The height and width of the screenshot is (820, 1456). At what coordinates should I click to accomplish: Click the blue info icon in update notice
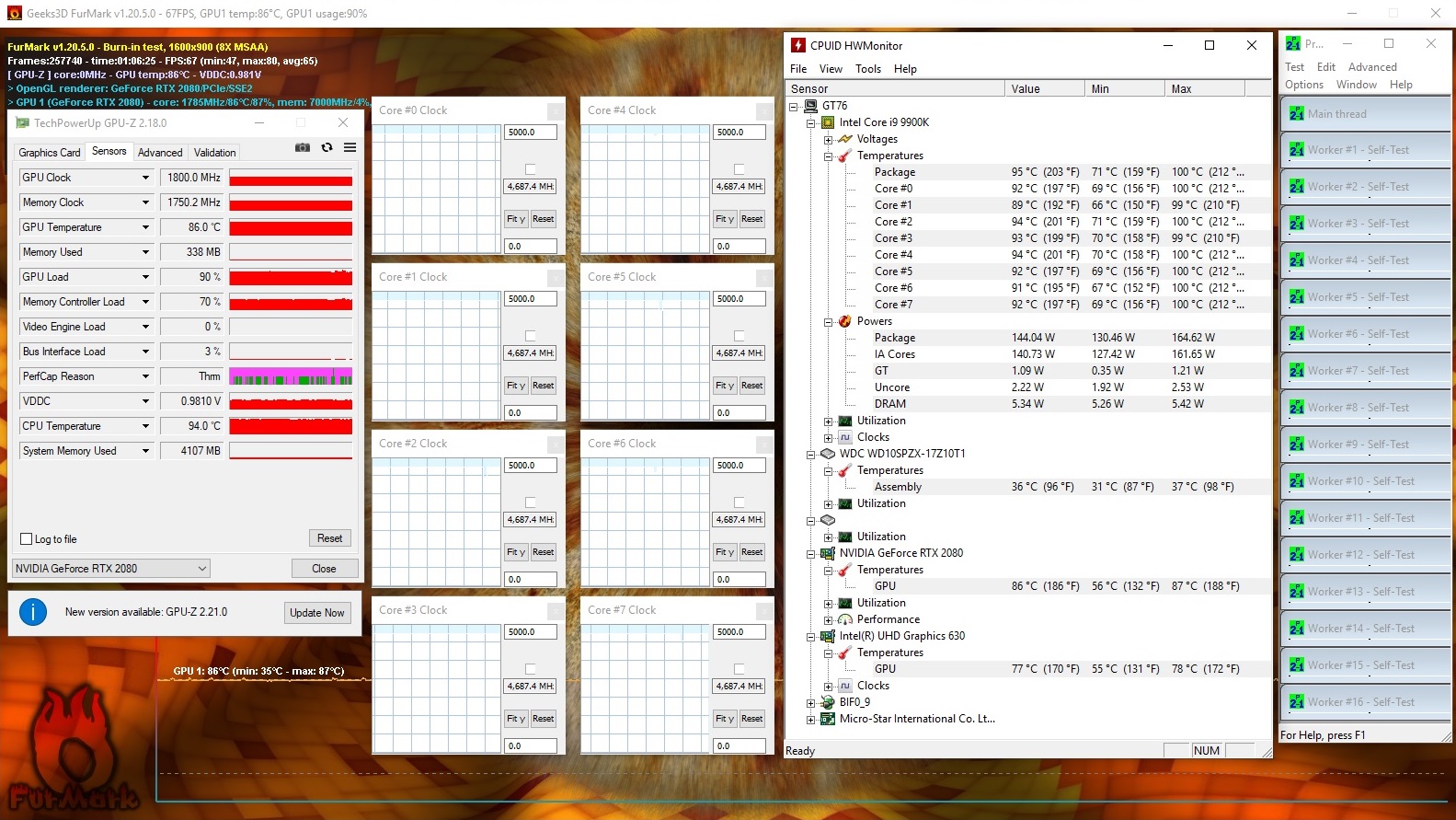(33, 612)
